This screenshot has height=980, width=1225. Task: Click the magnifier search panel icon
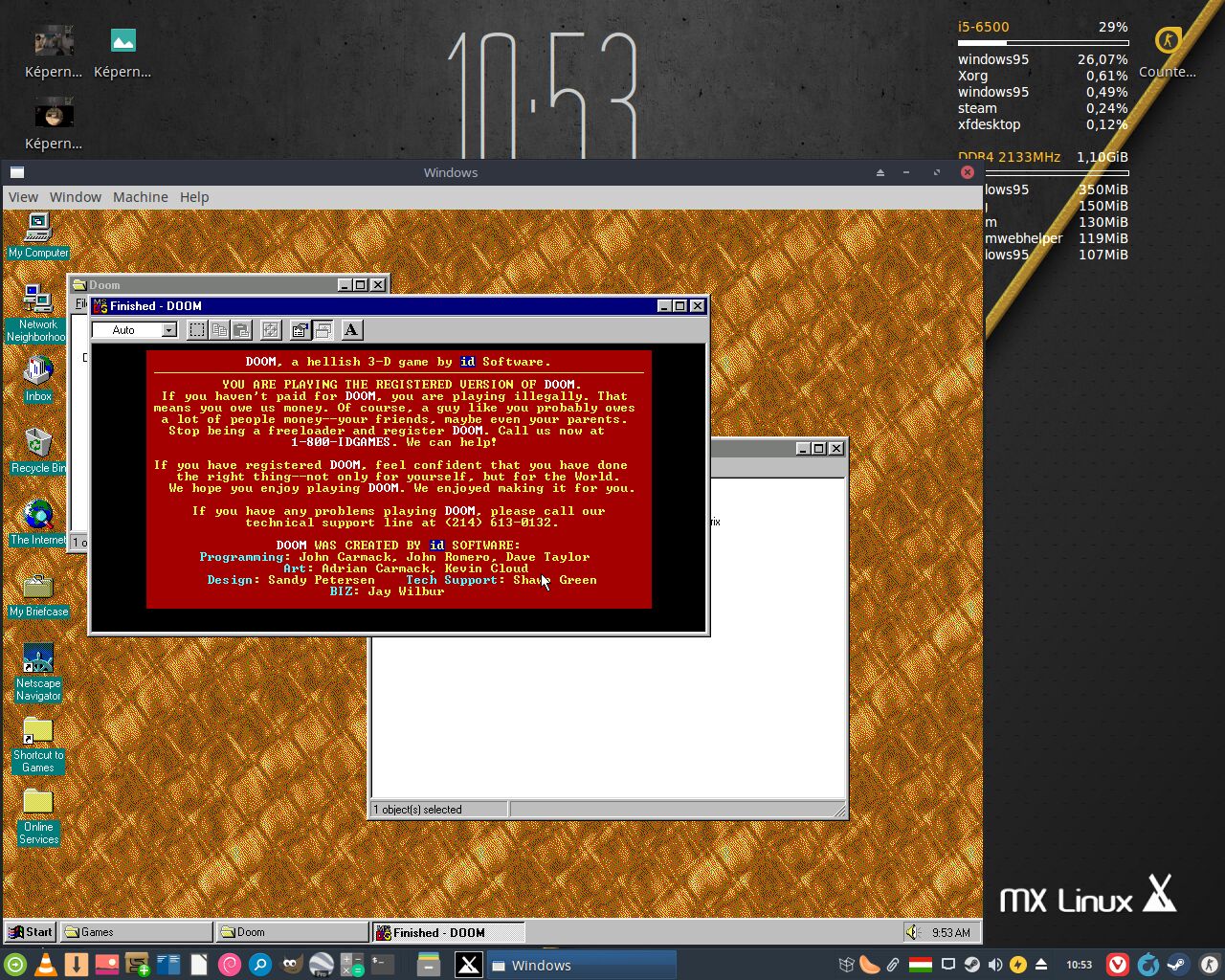pyautogui.click(x=260, y=965)
